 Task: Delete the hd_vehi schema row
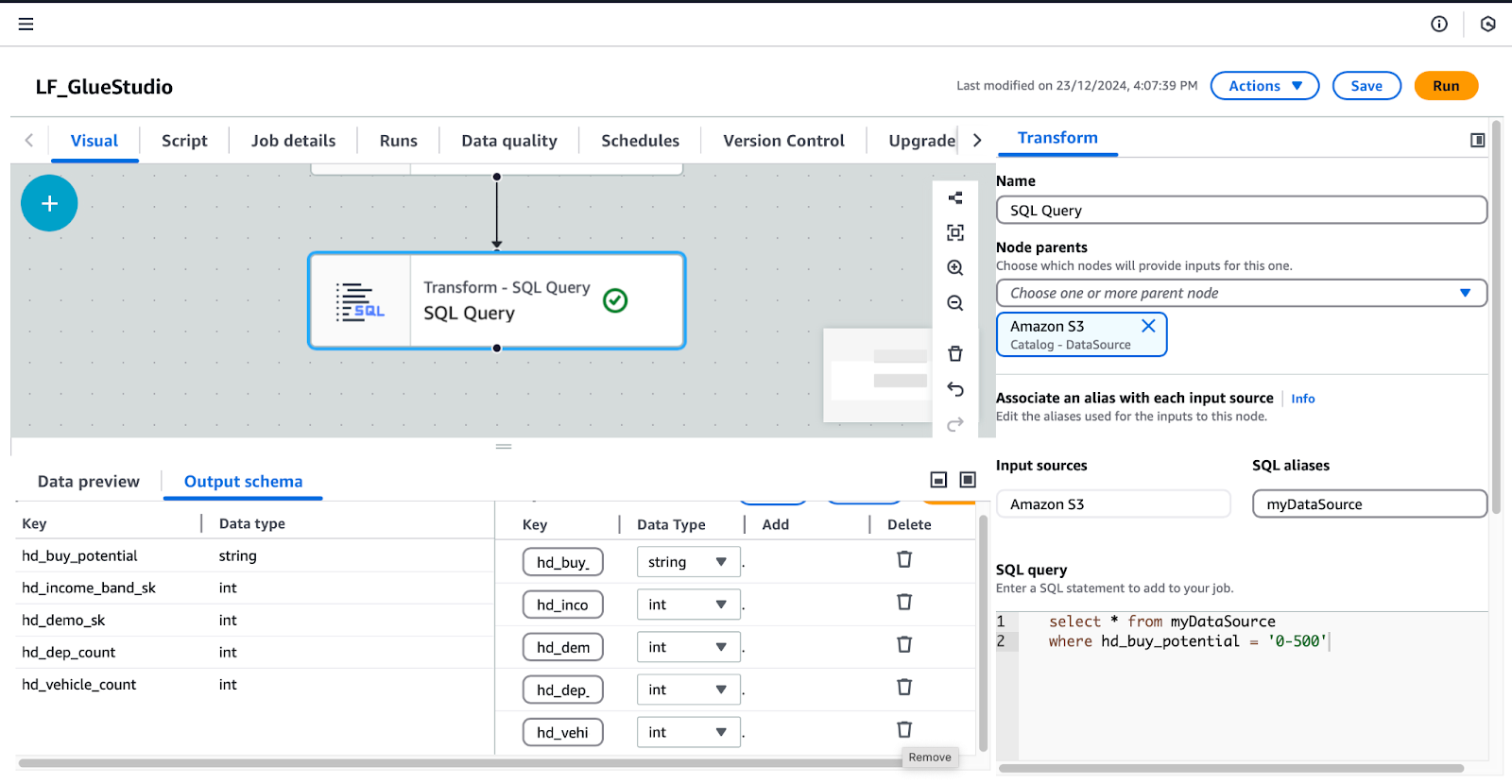coord(904,729)
